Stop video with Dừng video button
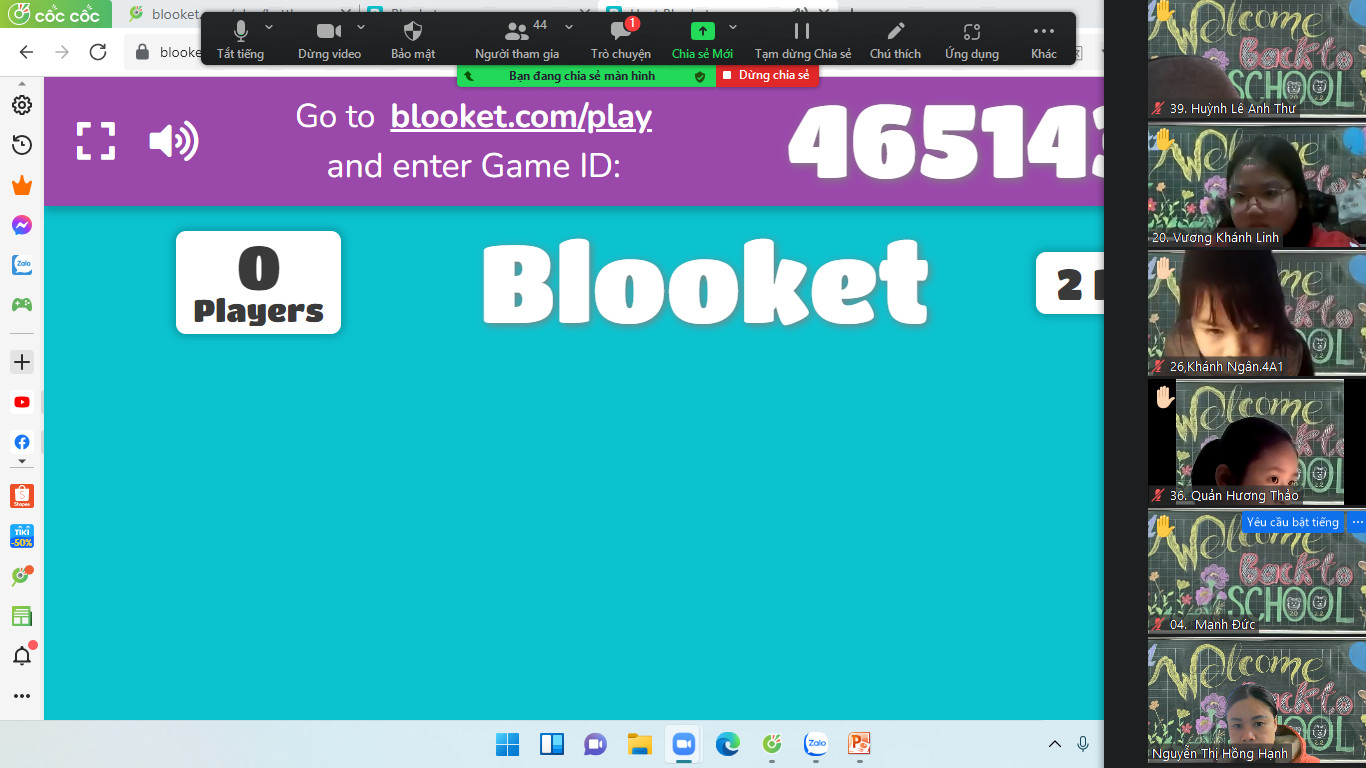 (329, 39)
